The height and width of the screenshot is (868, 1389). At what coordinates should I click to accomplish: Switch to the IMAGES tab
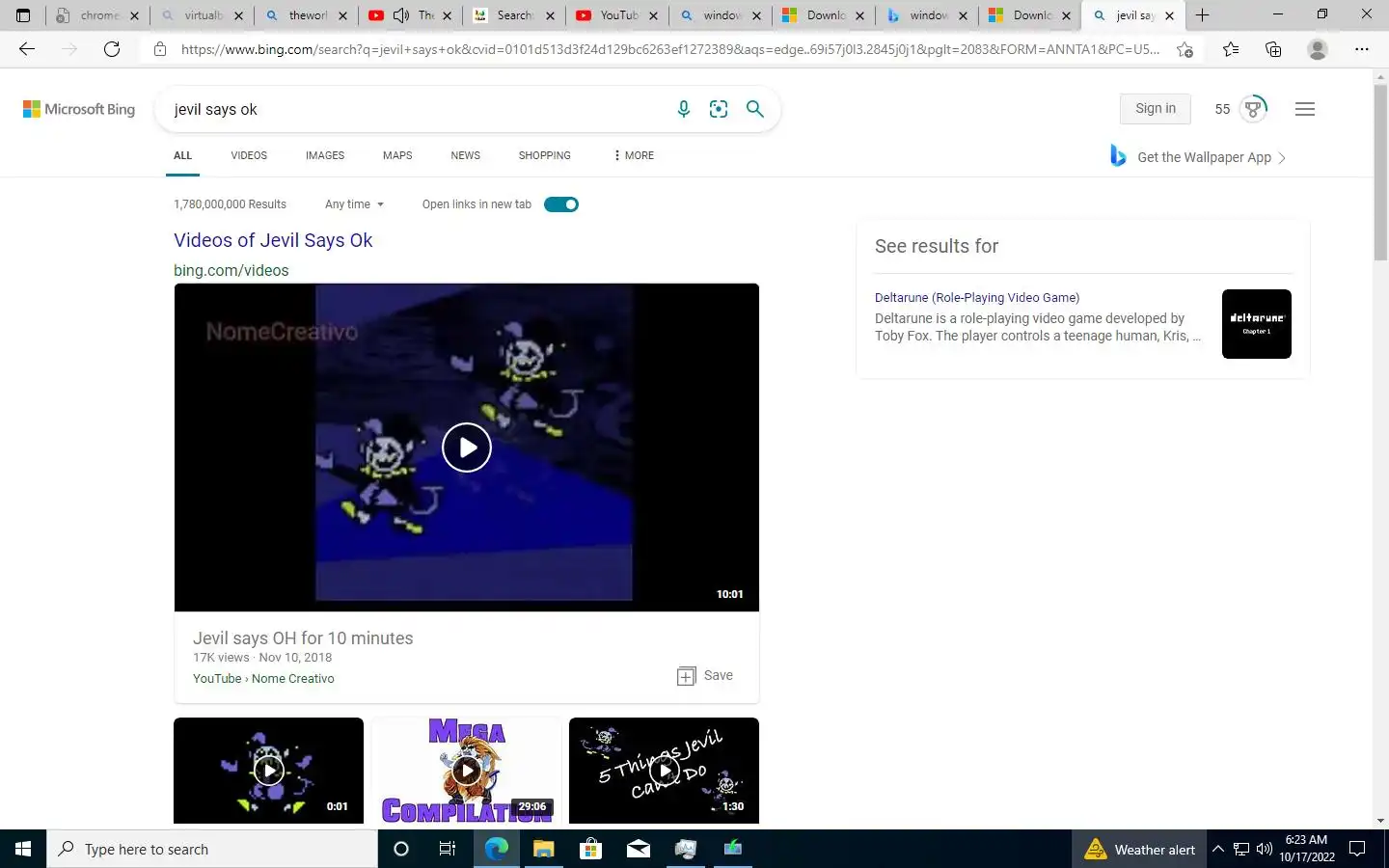tap(325, 155)
